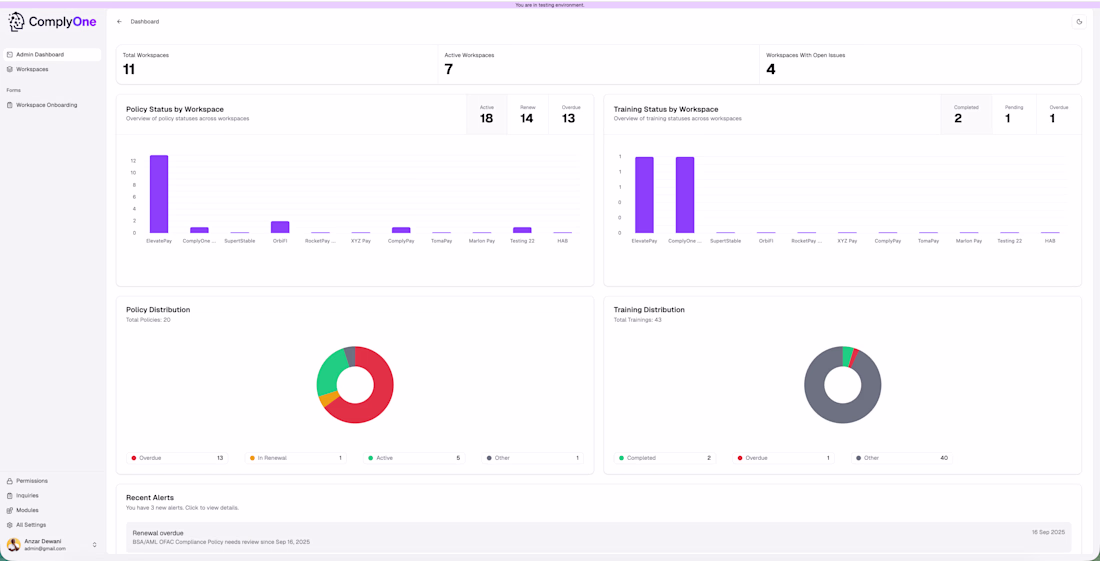Click the Permissions lock icon

click(x=9, y=481)
